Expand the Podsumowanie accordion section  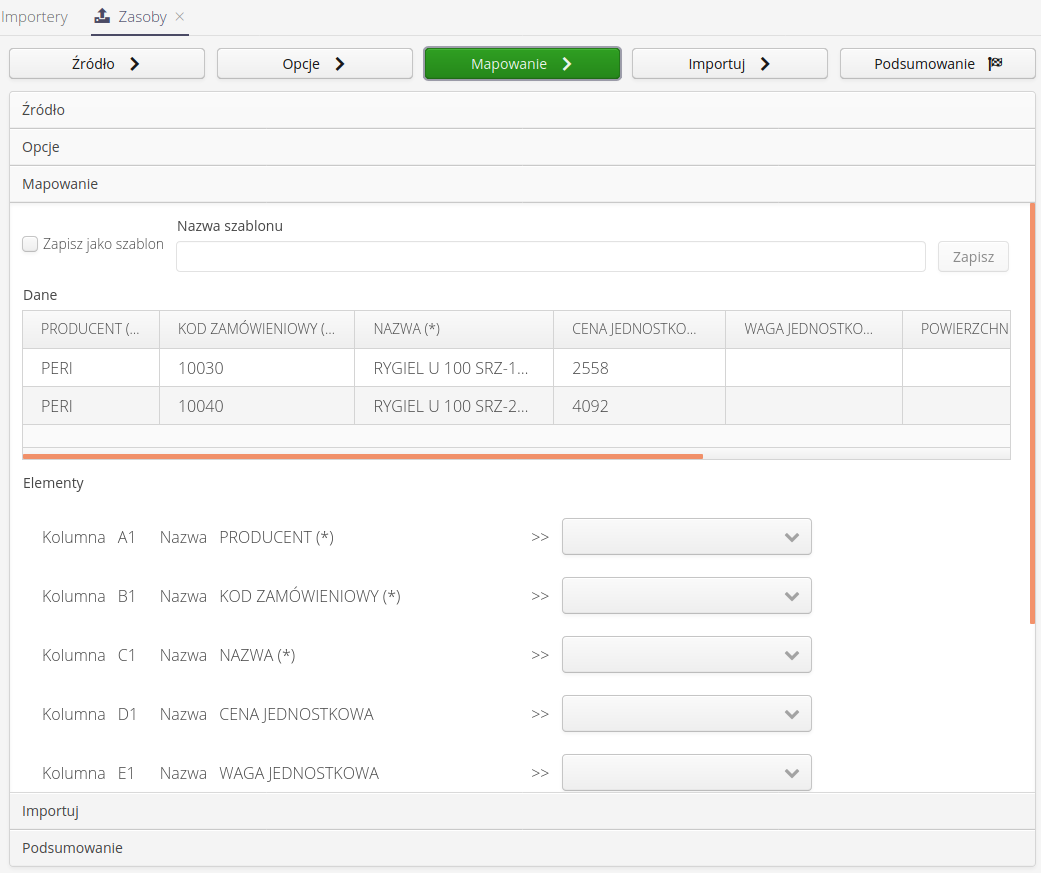click(522, 848)
